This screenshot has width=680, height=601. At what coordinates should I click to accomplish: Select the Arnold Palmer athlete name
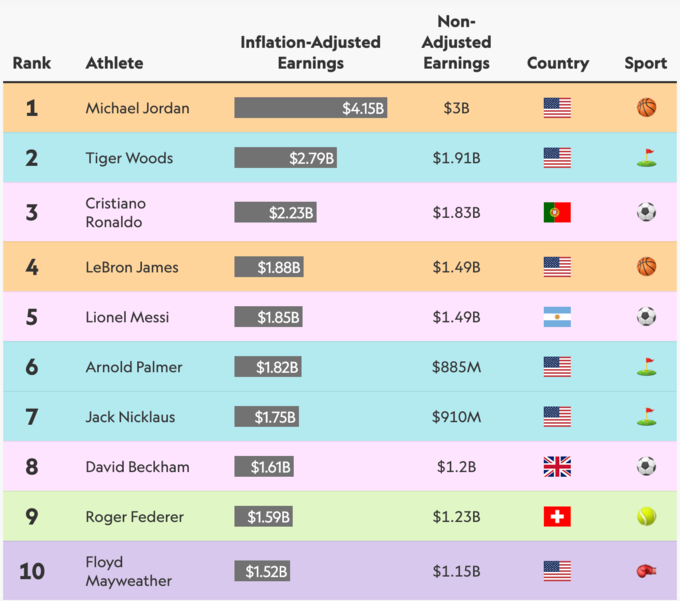coord(134,367)
